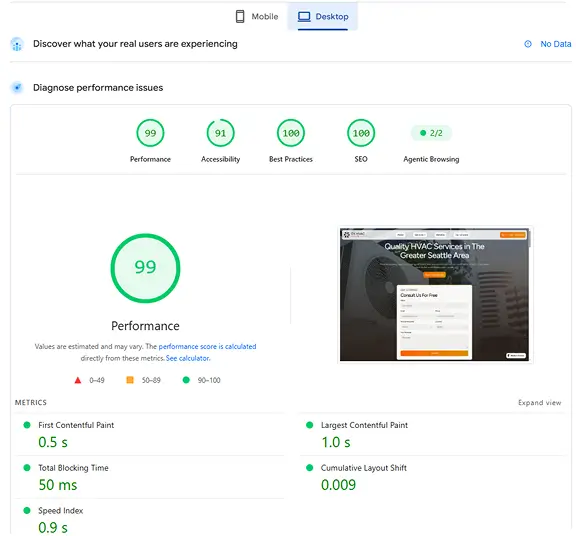Click the Diagnose performance issues icon

click(17, 87)
